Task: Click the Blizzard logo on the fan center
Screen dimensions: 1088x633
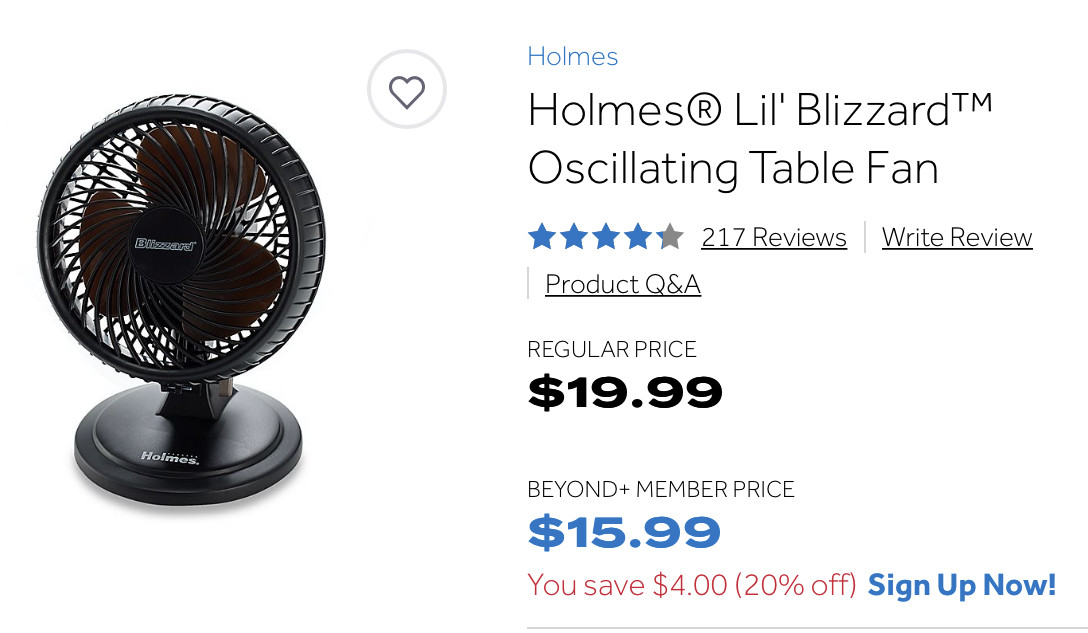Action: click(165, 243)
